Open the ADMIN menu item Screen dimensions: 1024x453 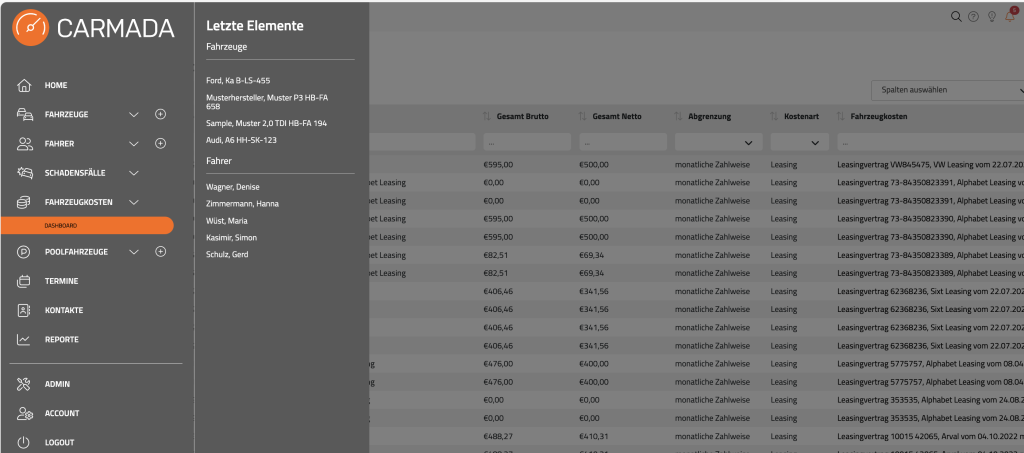(x=57, y=384)
